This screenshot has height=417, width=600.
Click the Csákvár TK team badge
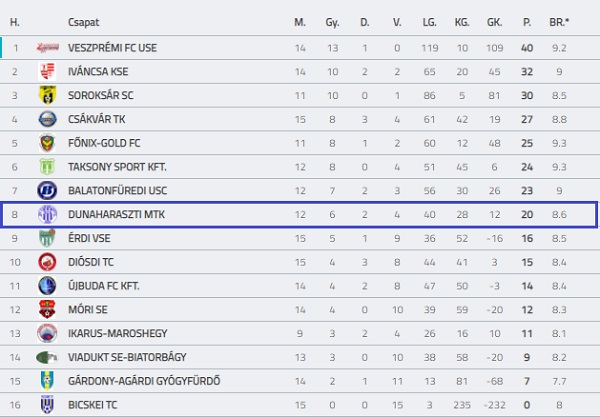[x=46, y=119]
